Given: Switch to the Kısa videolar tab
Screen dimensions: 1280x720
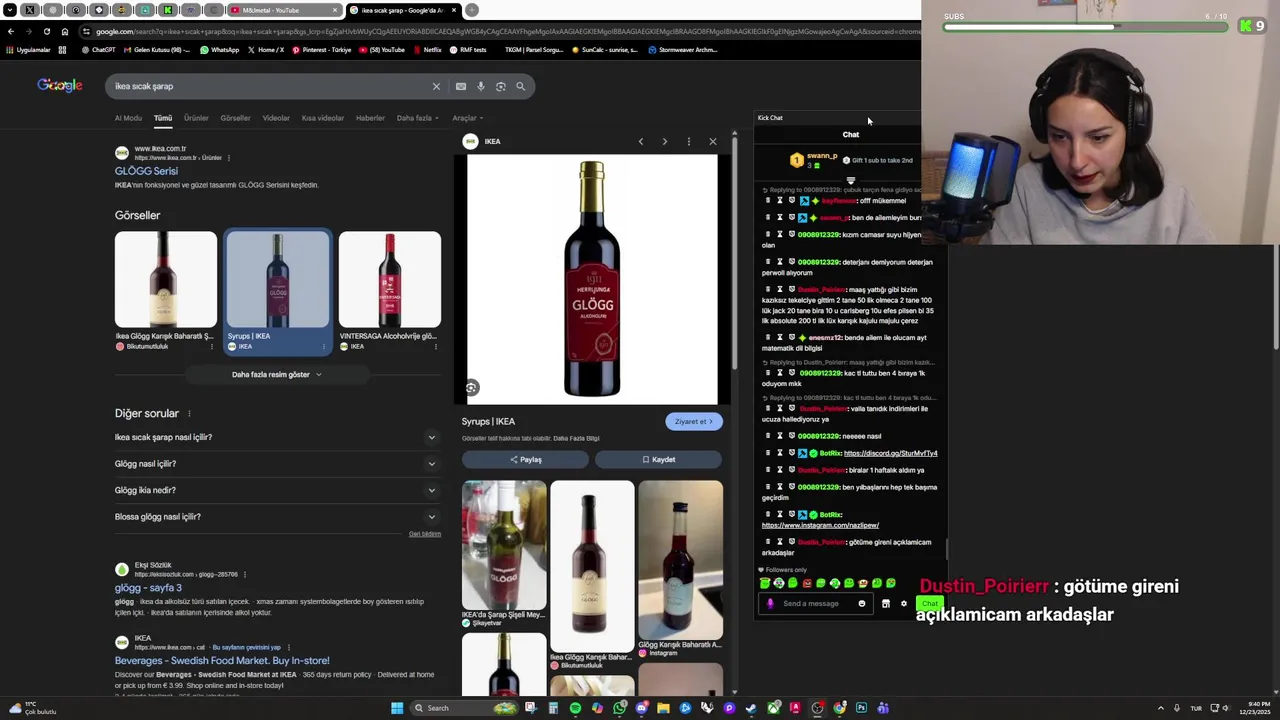Looking at the screenshot, I should [323, 118].
